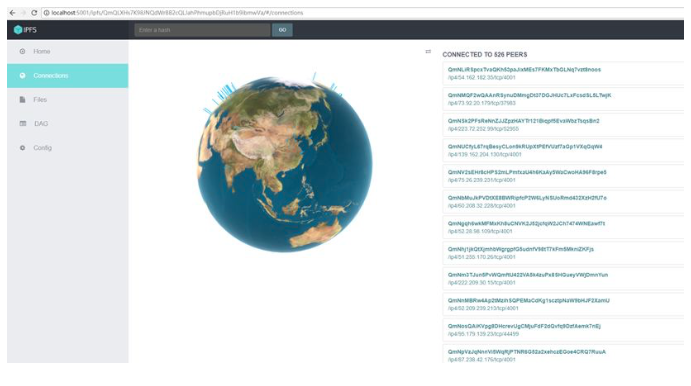Select peer address /ip4/222.209.30.15/tcp/4001
Viewport: 691px width, 386px height.
[x=481, y=282]
